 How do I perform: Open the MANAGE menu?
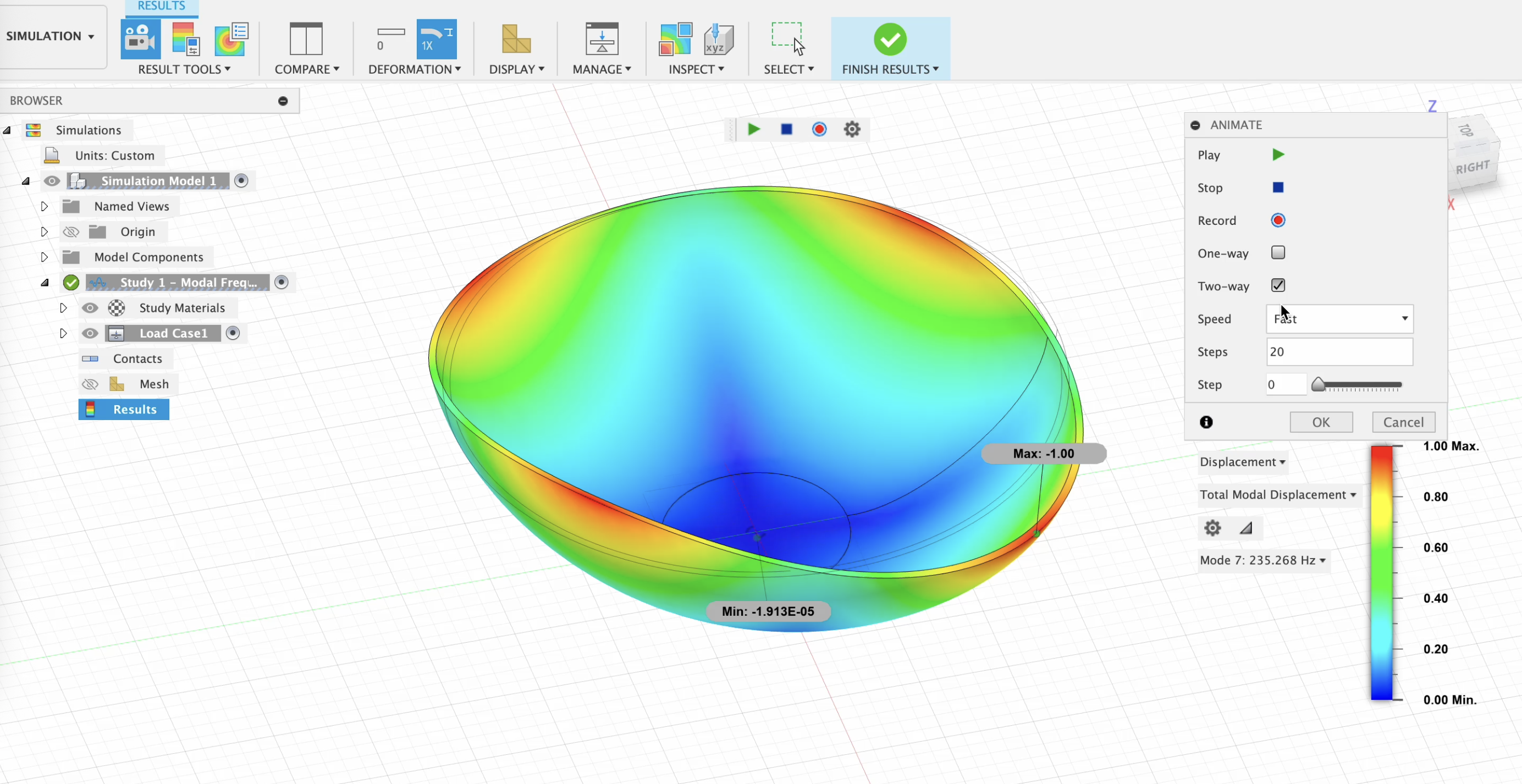pos(602,69)
